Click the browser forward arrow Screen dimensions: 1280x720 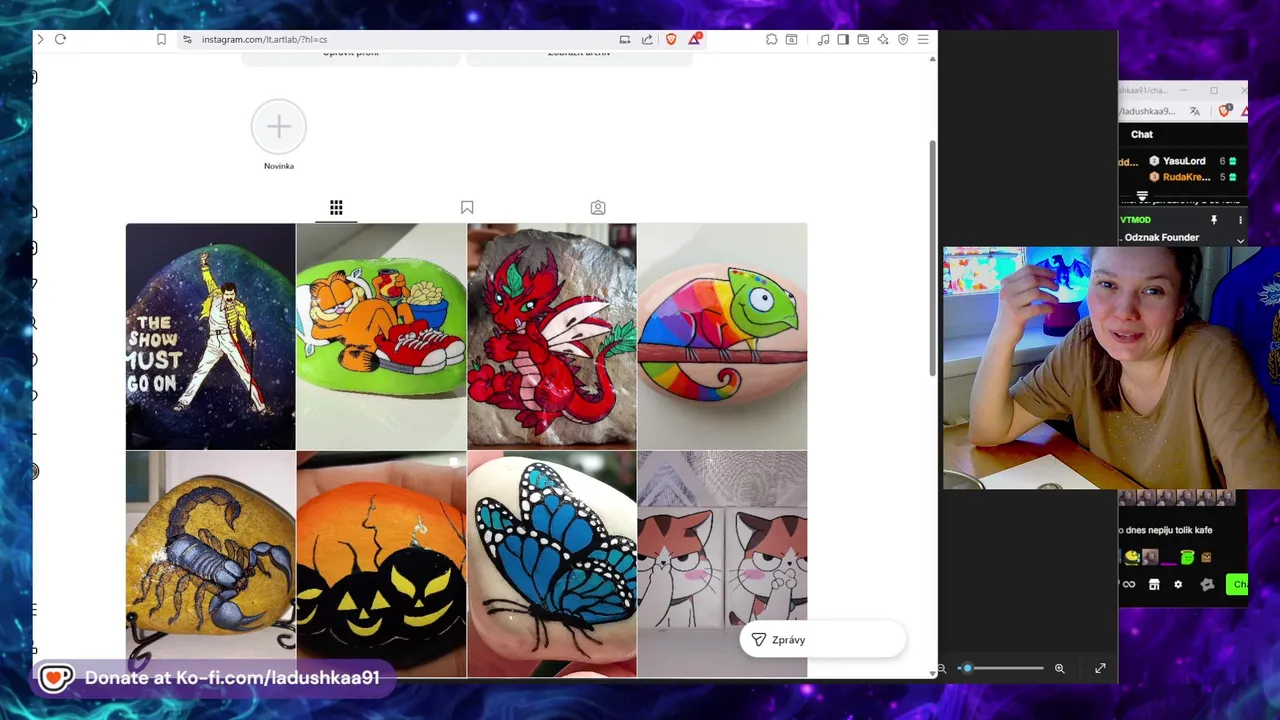tap(40, 39)
